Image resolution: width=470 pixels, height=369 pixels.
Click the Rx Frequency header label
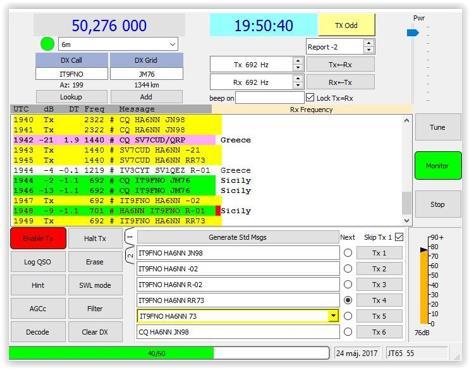312,109
